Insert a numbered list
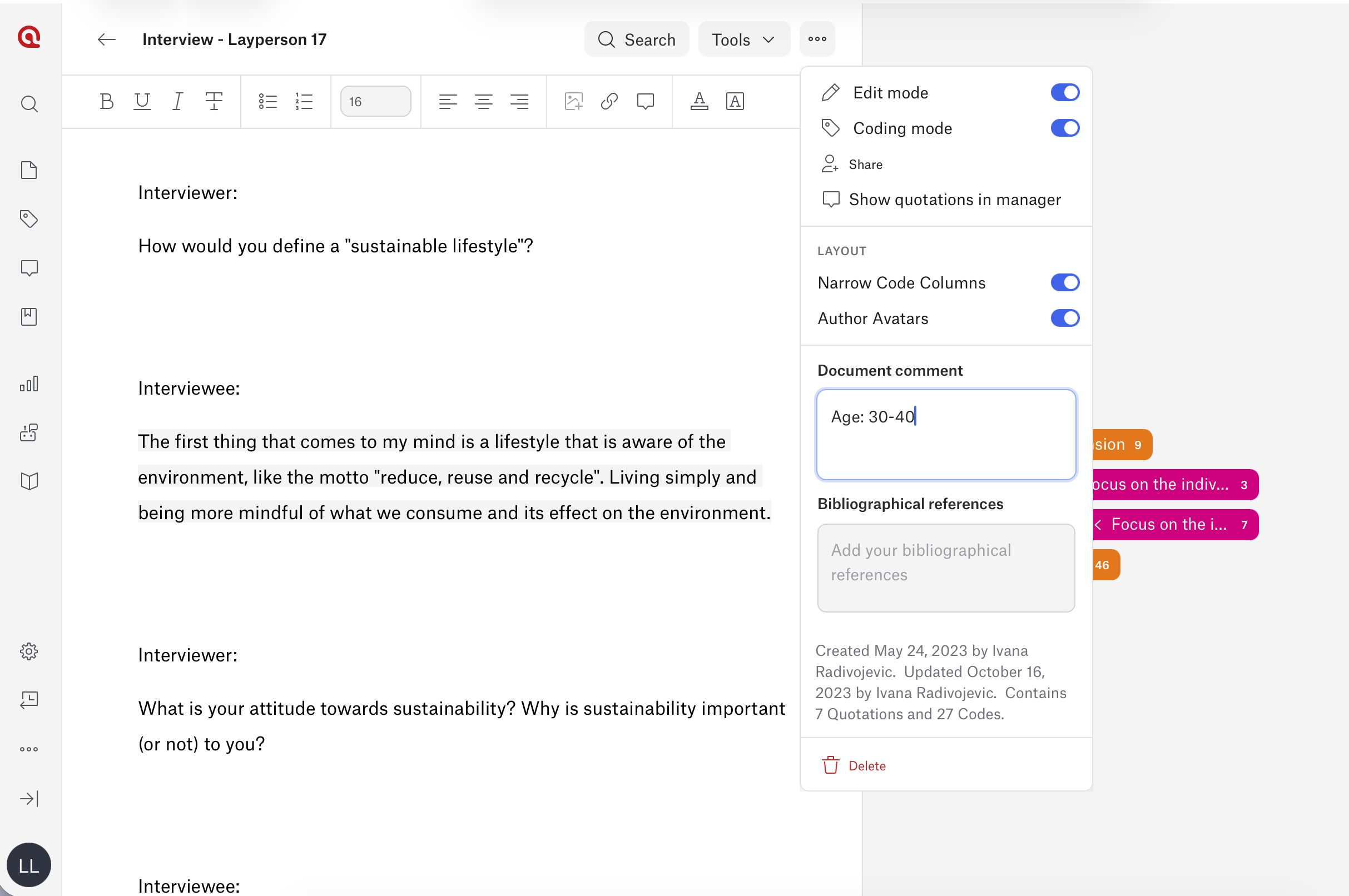The width and height of the screenshot is (1349, 896). point(304,101)
